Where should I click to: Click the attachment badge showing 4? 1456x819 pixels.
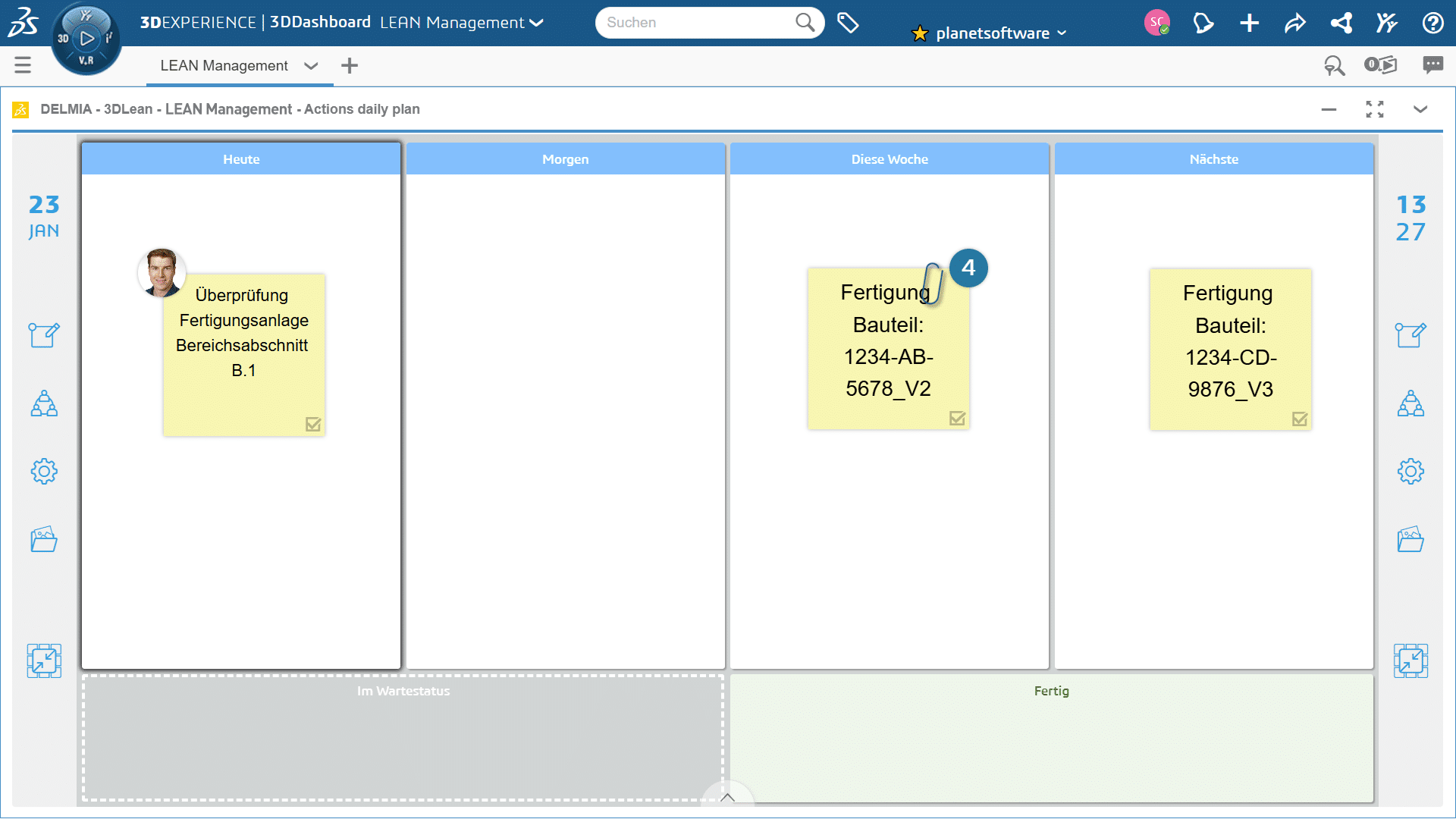968,268
